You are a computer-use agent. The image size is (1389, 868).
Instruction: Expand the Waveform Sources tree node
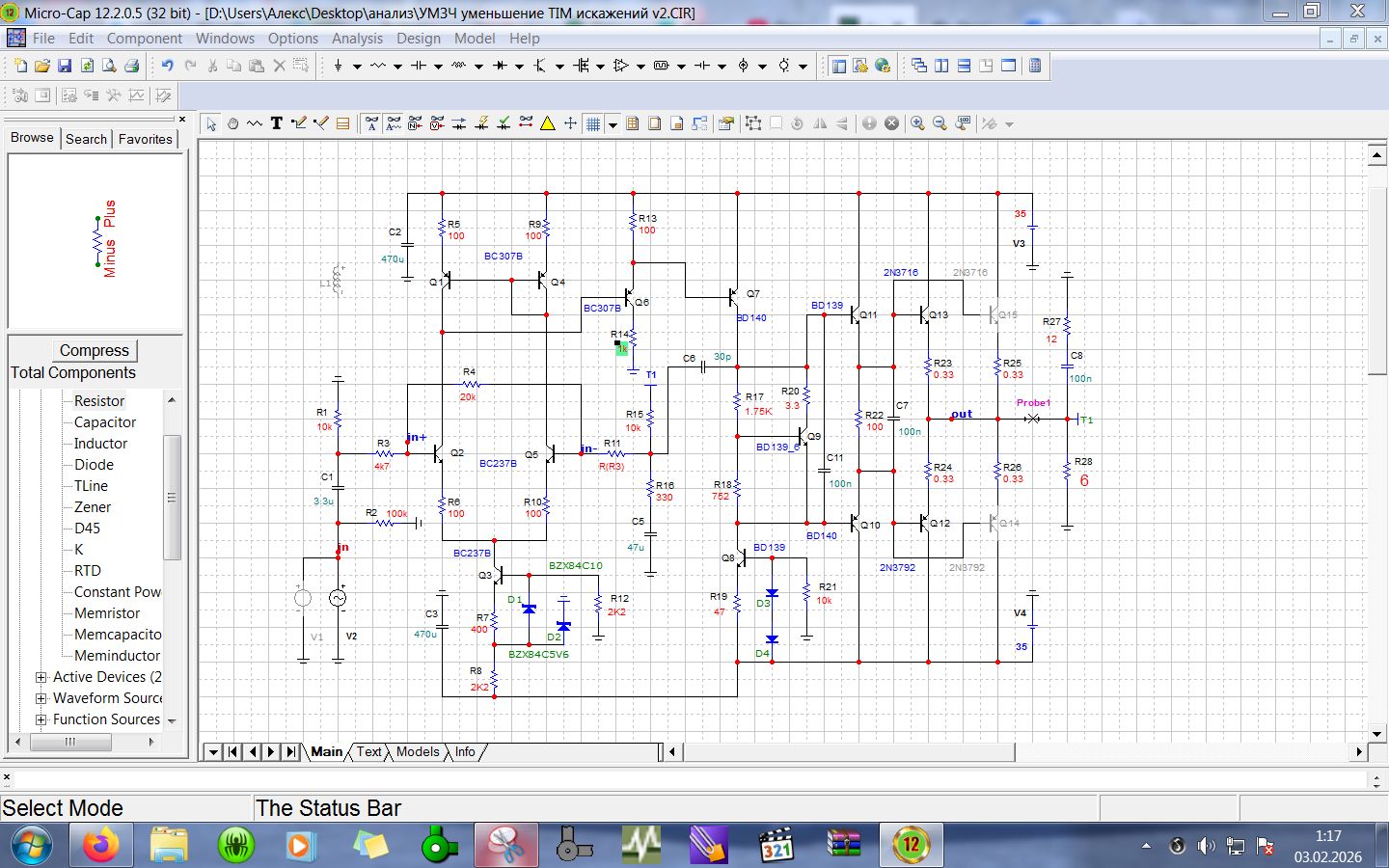(x=41, y=698)
